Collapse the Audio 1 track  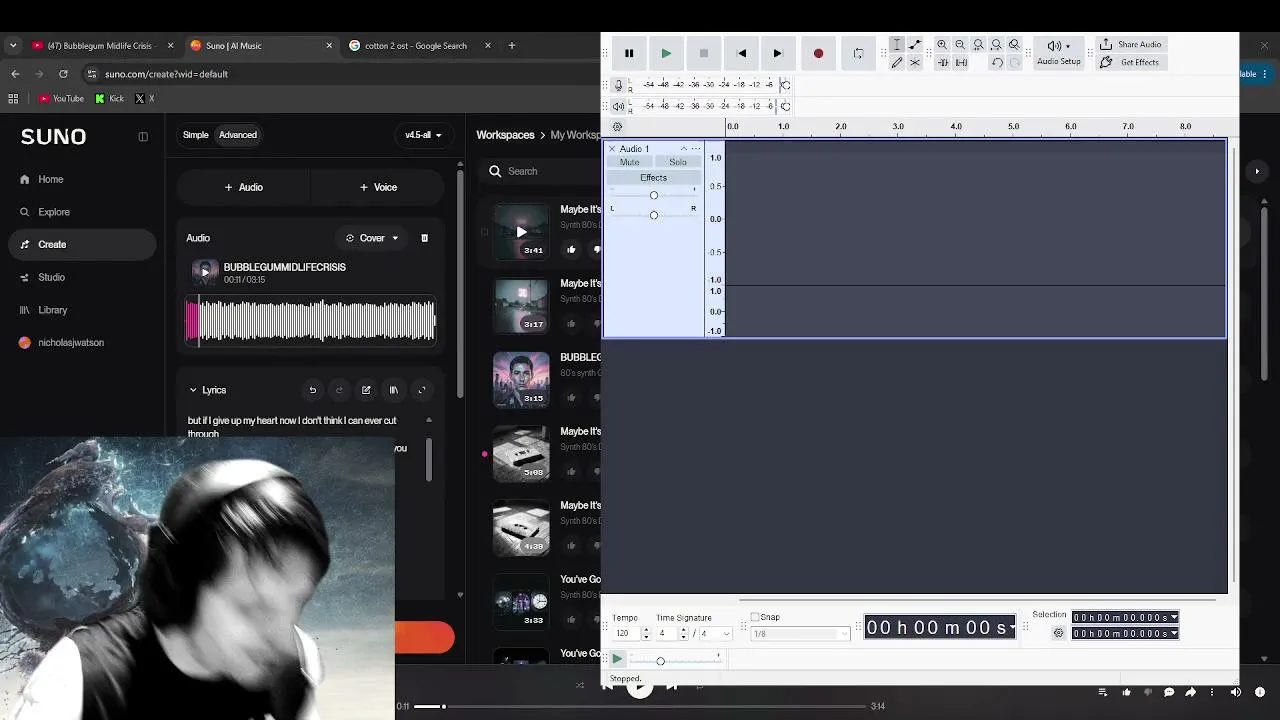pos(684,149)
